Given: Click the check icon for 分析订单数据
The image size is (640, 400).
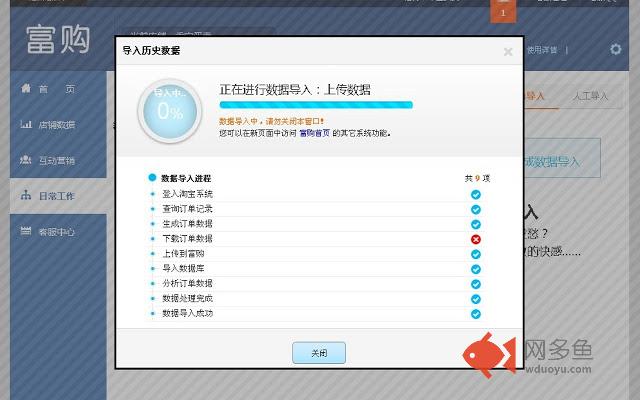Looking at the screenshot, I should pos(476,284).
